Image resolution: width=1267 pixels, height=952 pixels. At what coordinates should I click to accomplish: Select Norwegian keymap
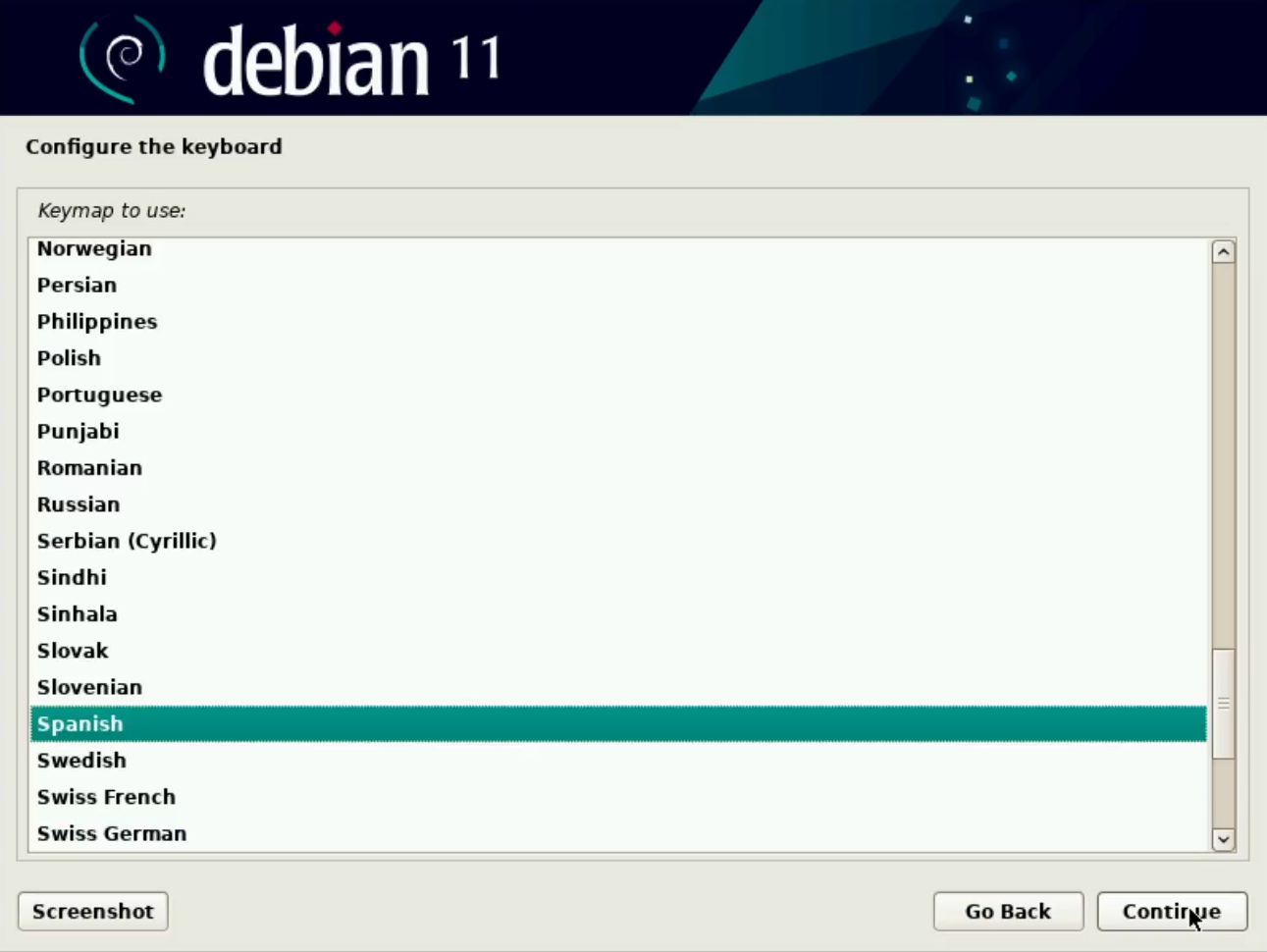pyautogui.click(x=94, y=249)
